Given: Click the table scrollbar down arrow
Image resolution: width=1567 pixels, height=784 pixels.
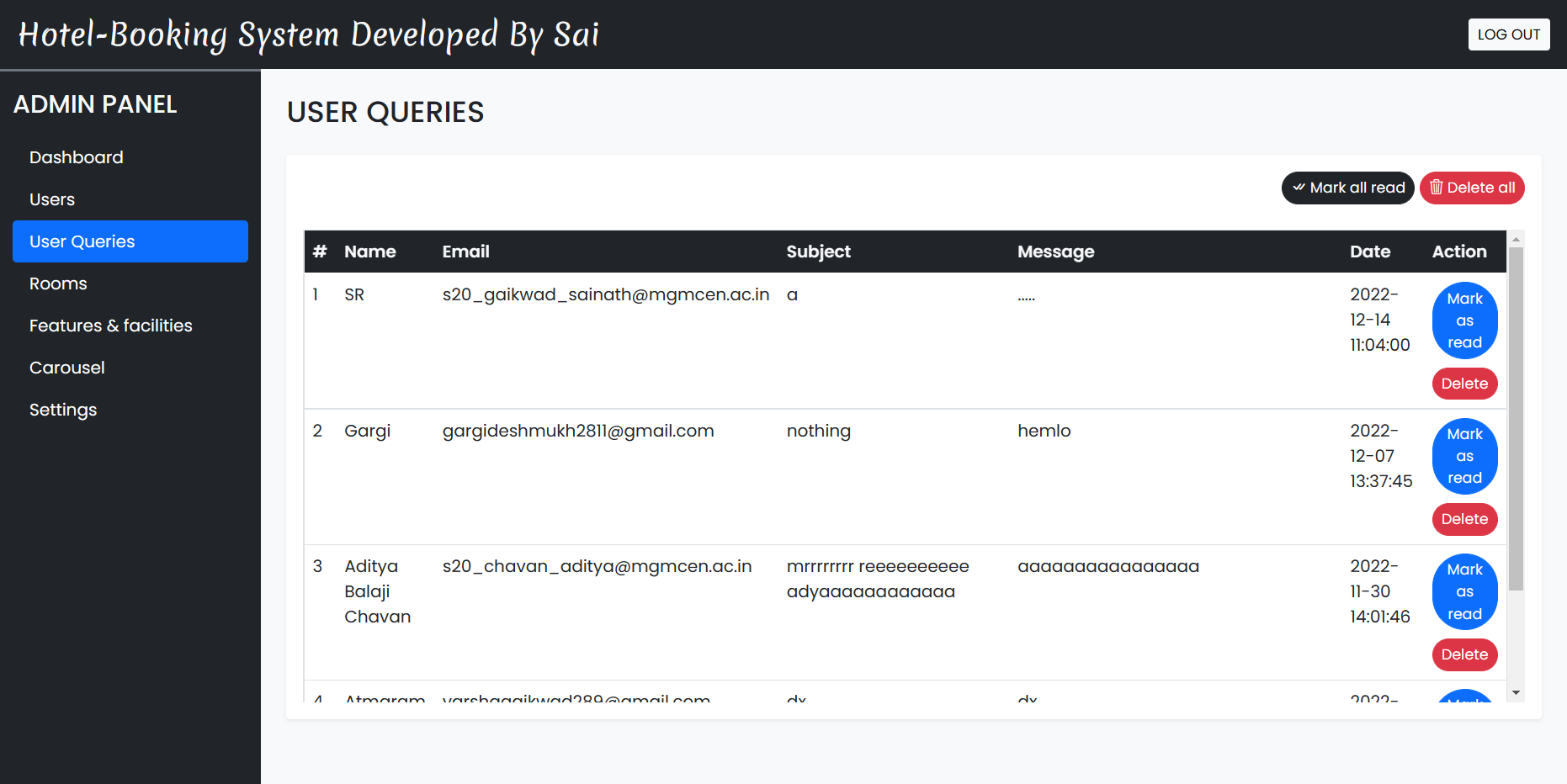Looking at the screenshot, I should pos(1516,691).
